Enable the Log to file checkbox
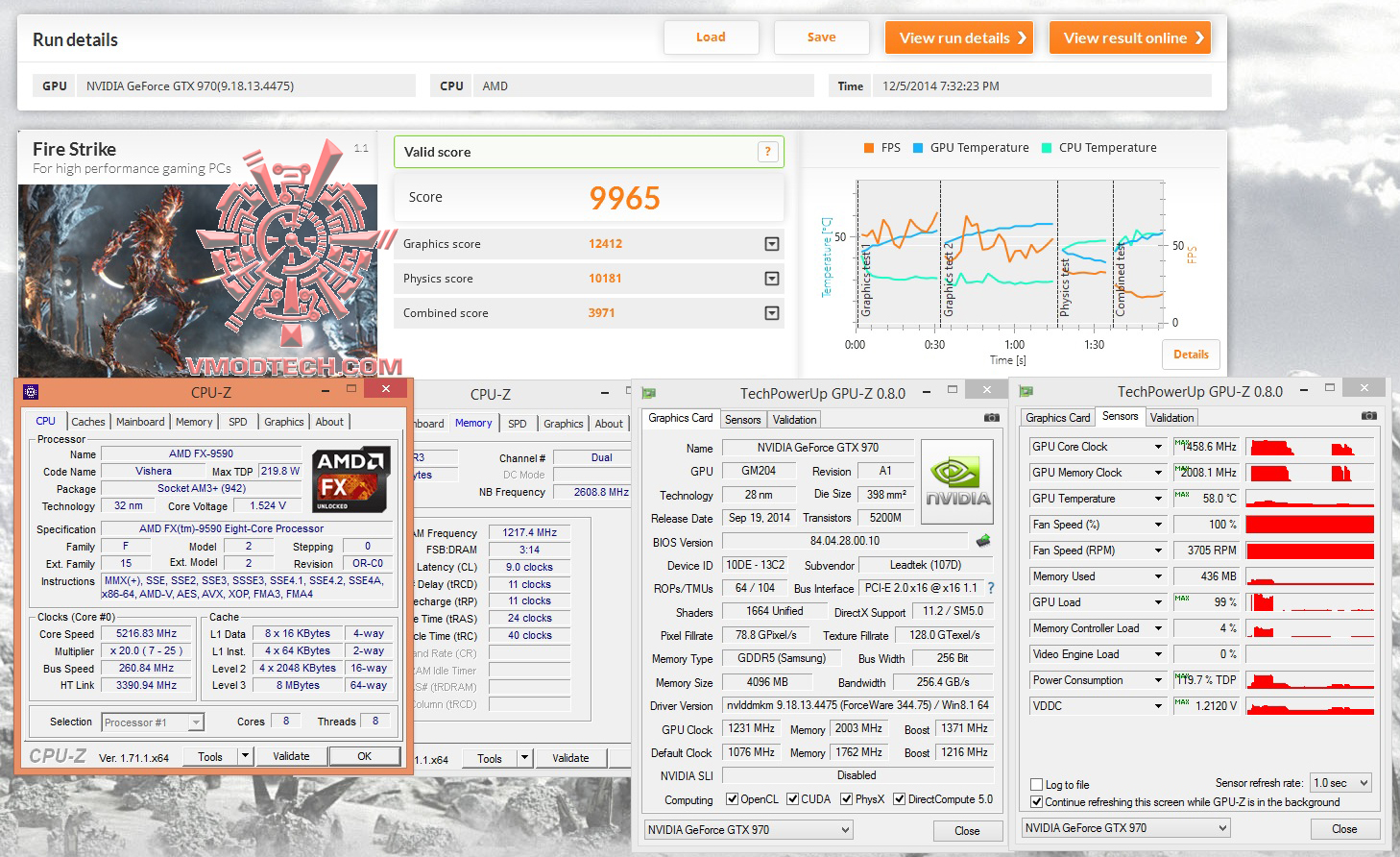1400x857 pixels. [x=1037, y=785]
